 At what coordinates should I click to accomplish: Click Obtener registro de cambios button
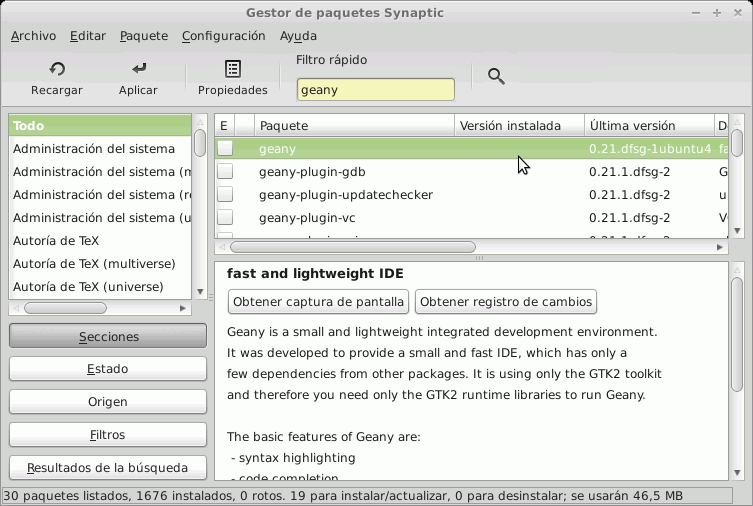(506, 301)
